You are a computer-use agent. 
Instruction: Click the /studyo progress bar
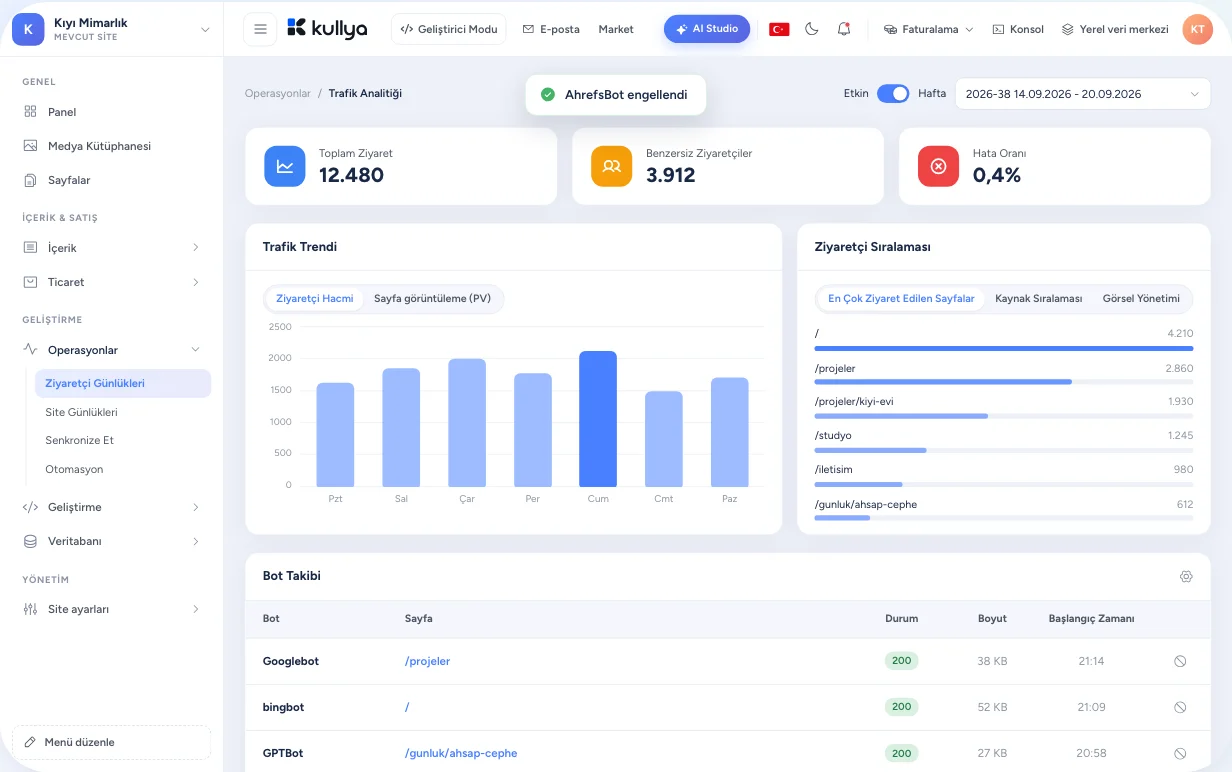pos(1004,450)
